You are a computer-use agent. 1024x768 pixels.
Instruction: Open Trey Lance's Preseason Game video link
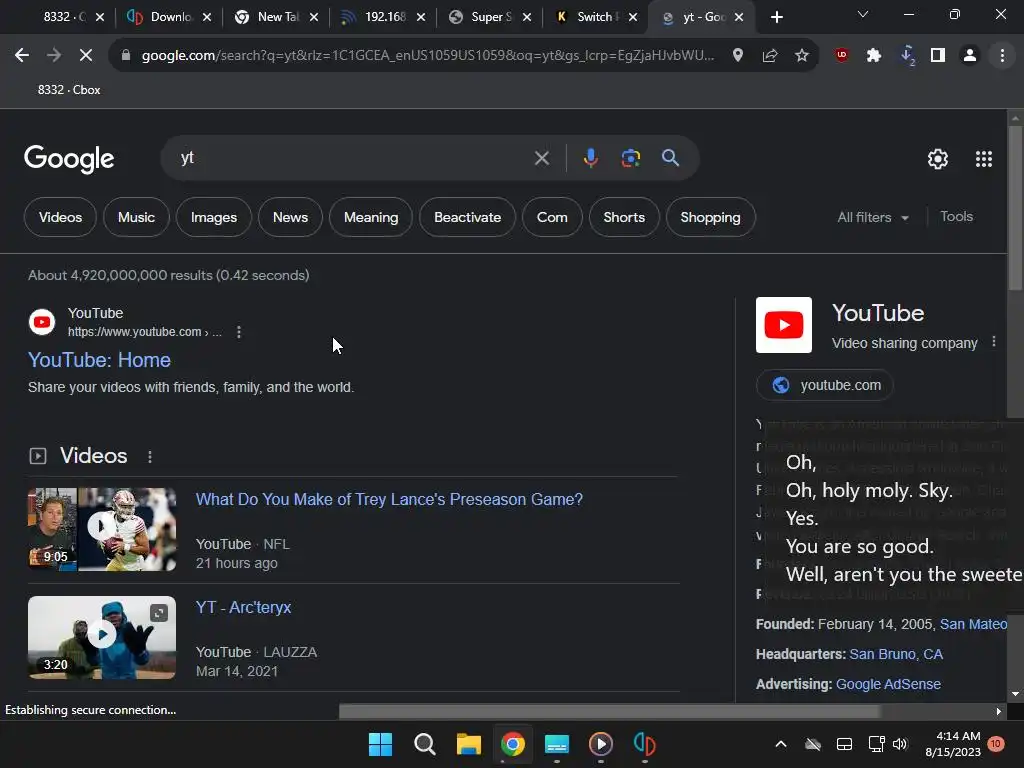389,500
